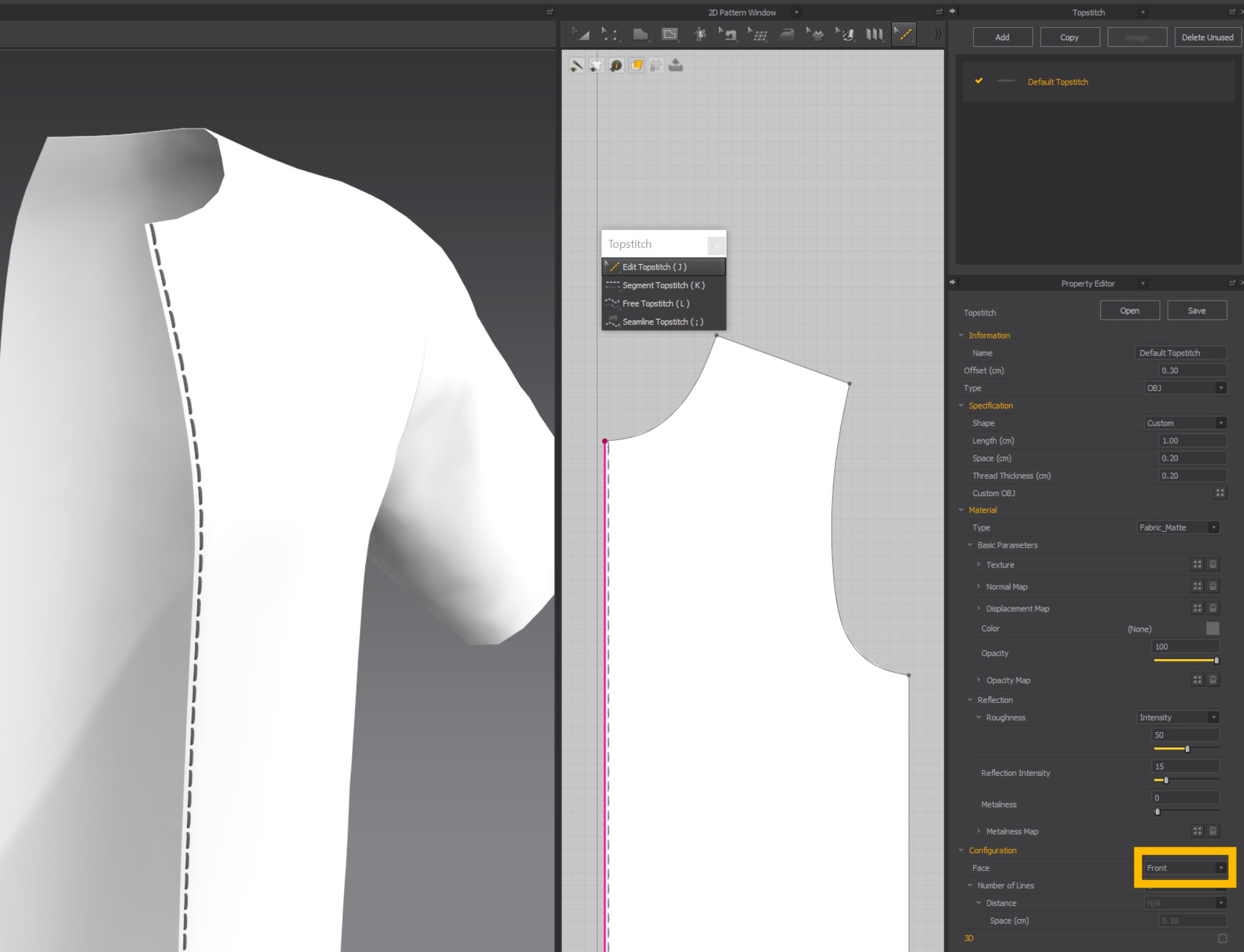Click the Add topstitch button
This screenshot has width=1244, height=952.
(1002, 37)
